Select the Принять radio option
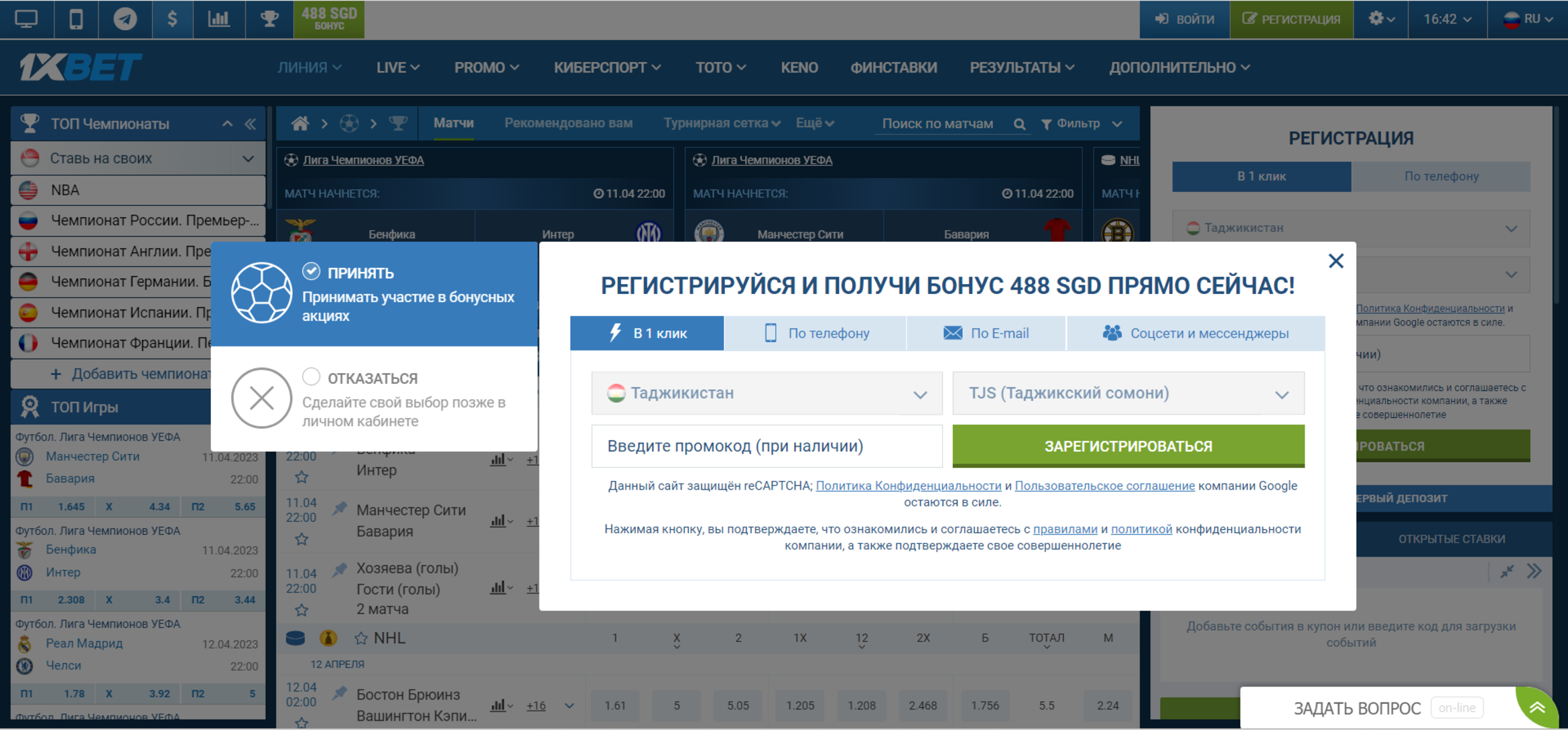Screen dimensions: 1568x730 (311, 271)
